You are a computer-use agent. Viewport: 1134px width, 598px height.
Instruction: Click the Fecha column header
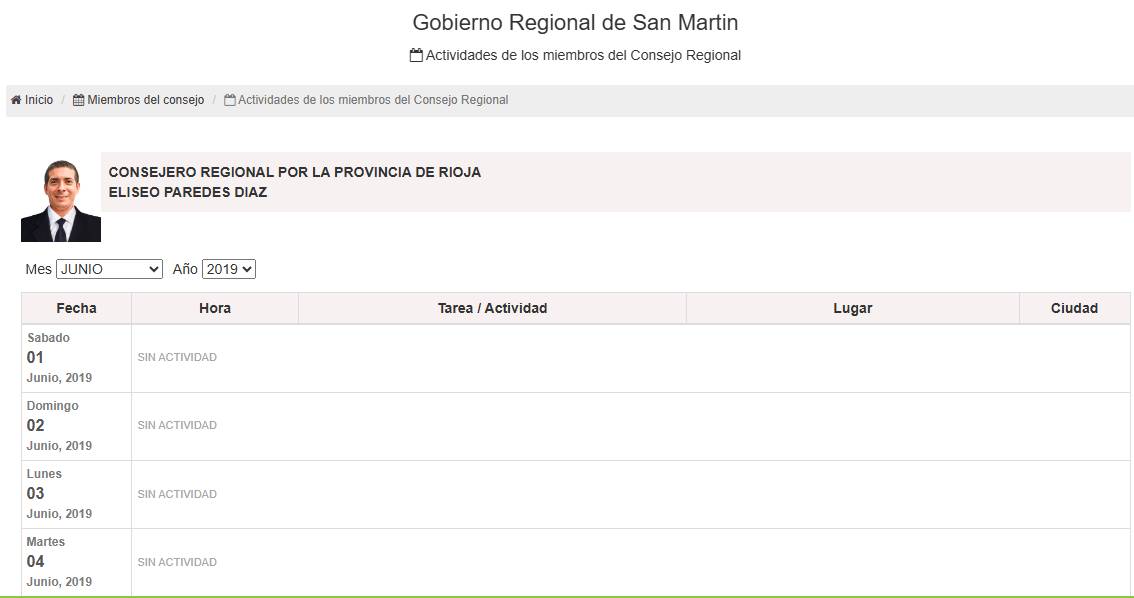(77, 308)
